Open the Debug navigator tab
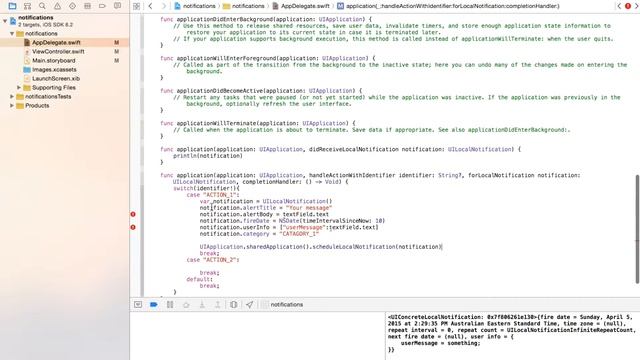Screen dimensions: 640x360 pos(87,6)
